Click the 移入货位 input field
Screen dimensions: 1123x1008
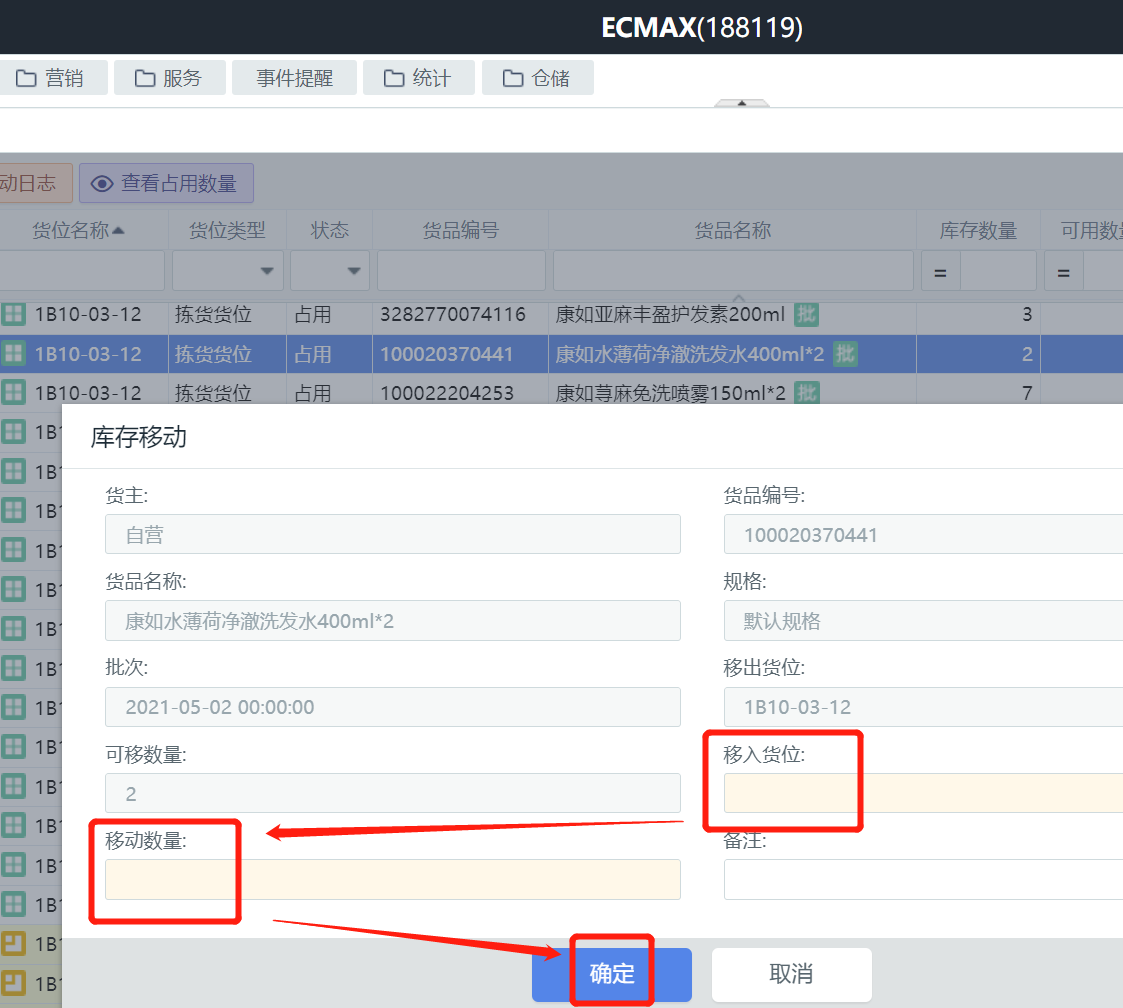pos(923,793)
